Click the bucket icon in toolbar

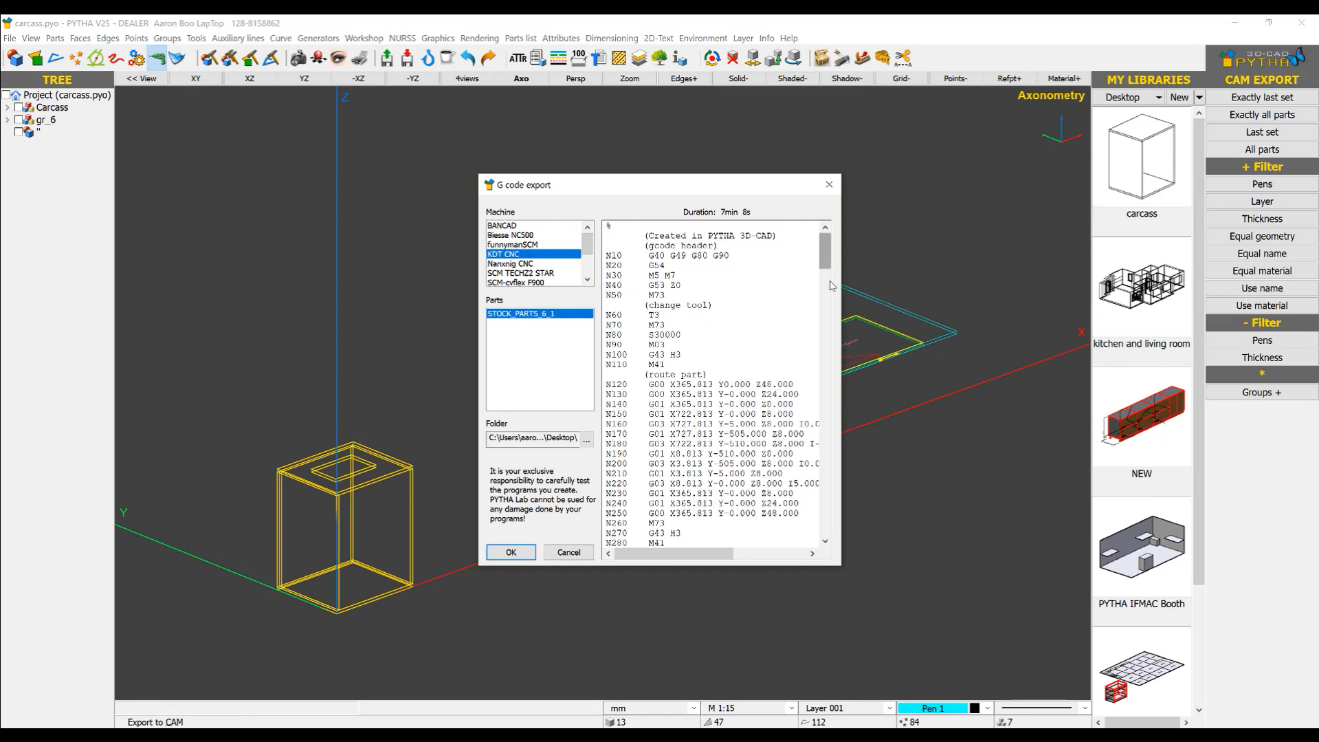[x=448, y=58]
